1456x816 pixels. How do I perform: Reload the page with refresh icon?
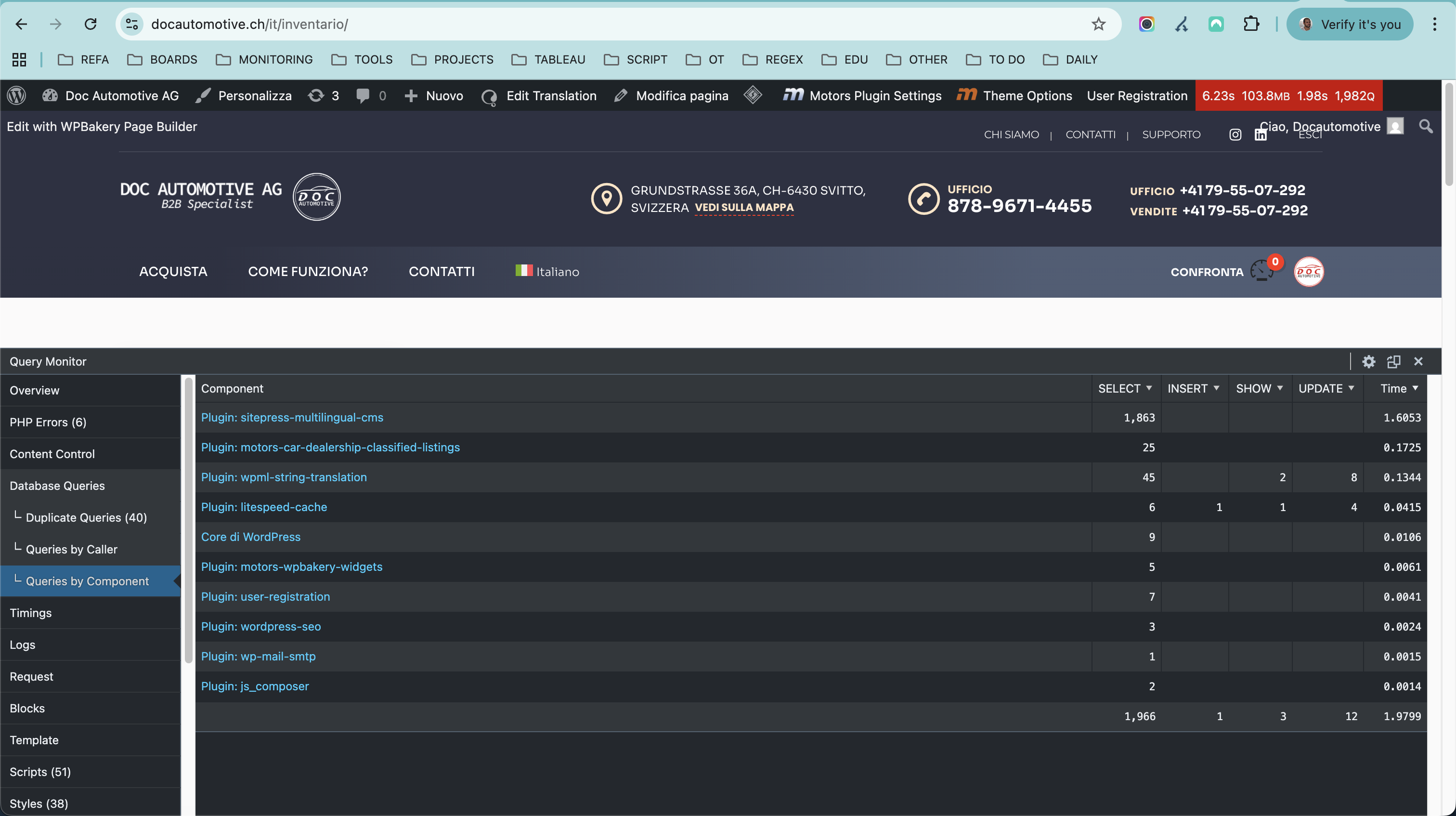click(x=91, y=24)
